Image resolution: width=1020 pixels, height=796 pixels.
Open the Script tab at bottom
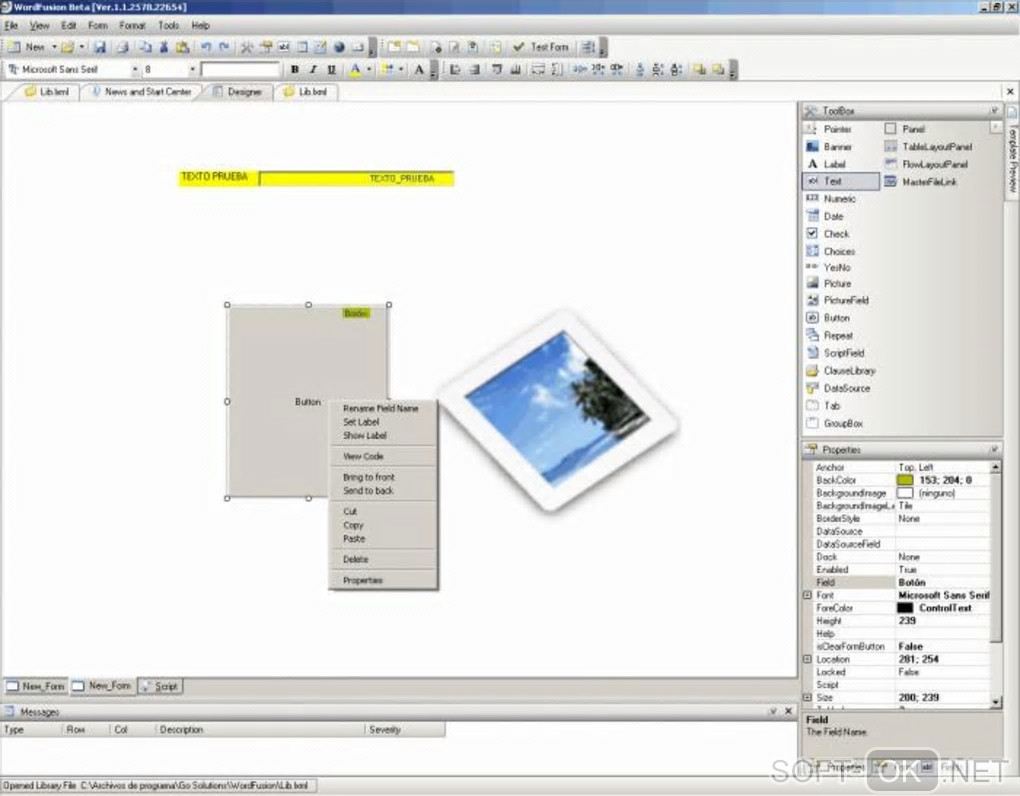coord(161,686)
